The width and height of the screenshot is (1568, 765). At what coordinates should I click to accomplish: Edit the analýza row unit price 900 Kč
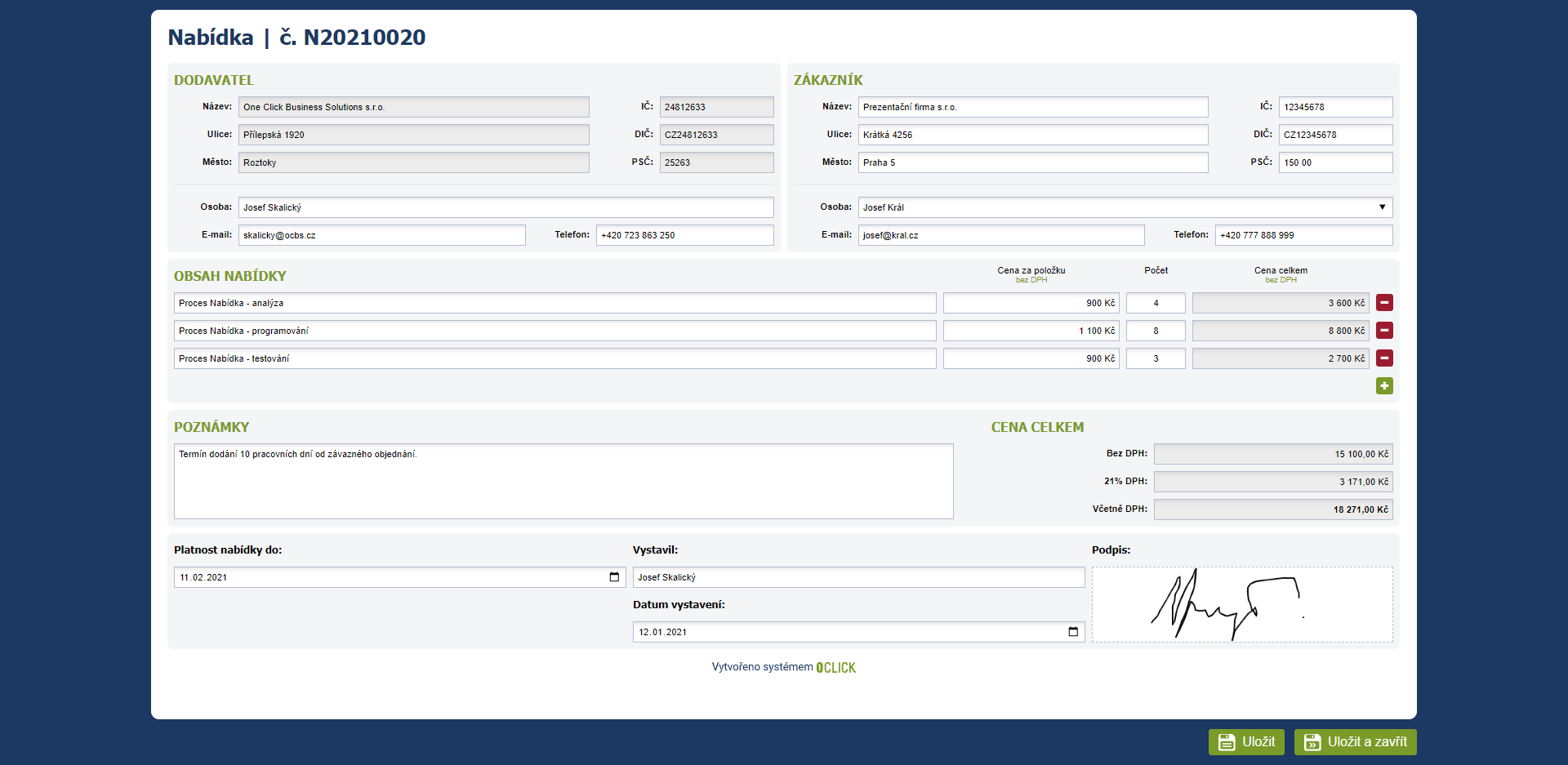(1031, 303)
